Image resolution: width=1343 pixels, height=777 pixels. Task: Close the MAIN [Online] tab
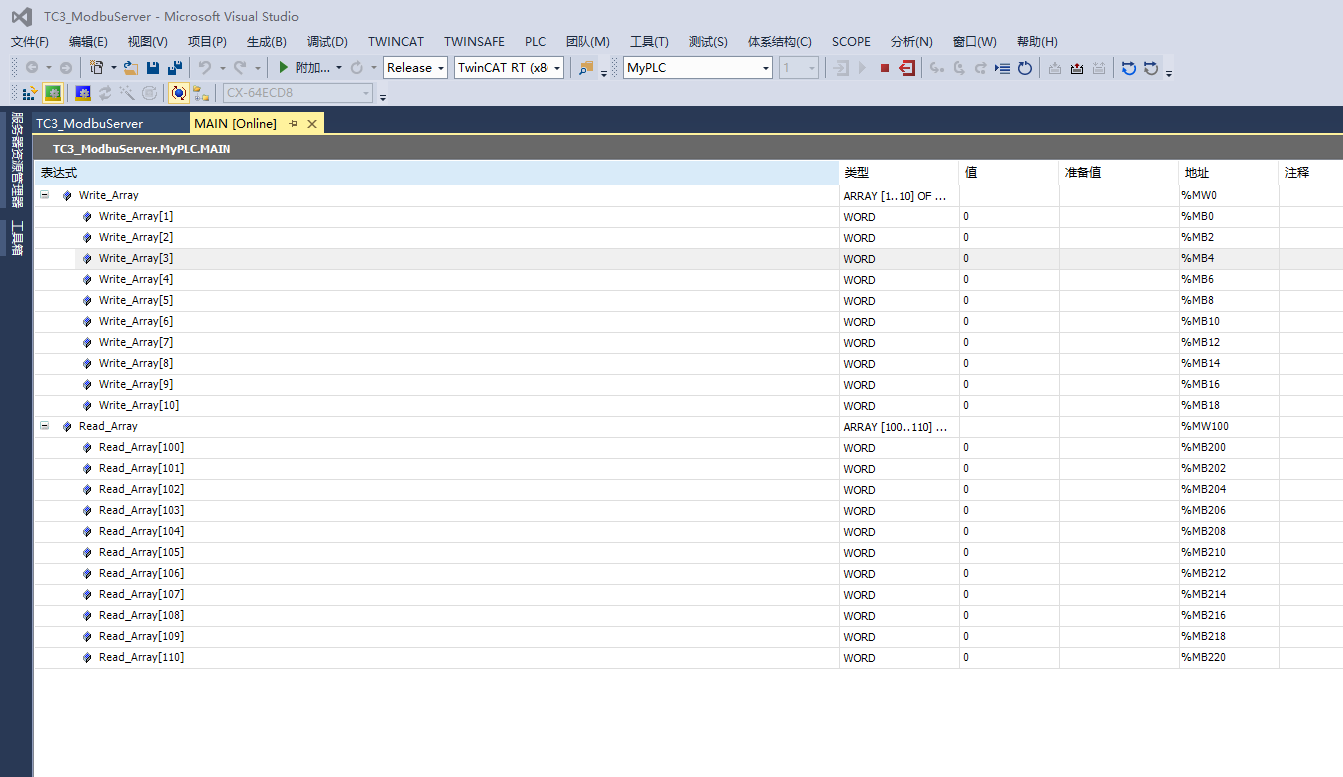[312, 123]
